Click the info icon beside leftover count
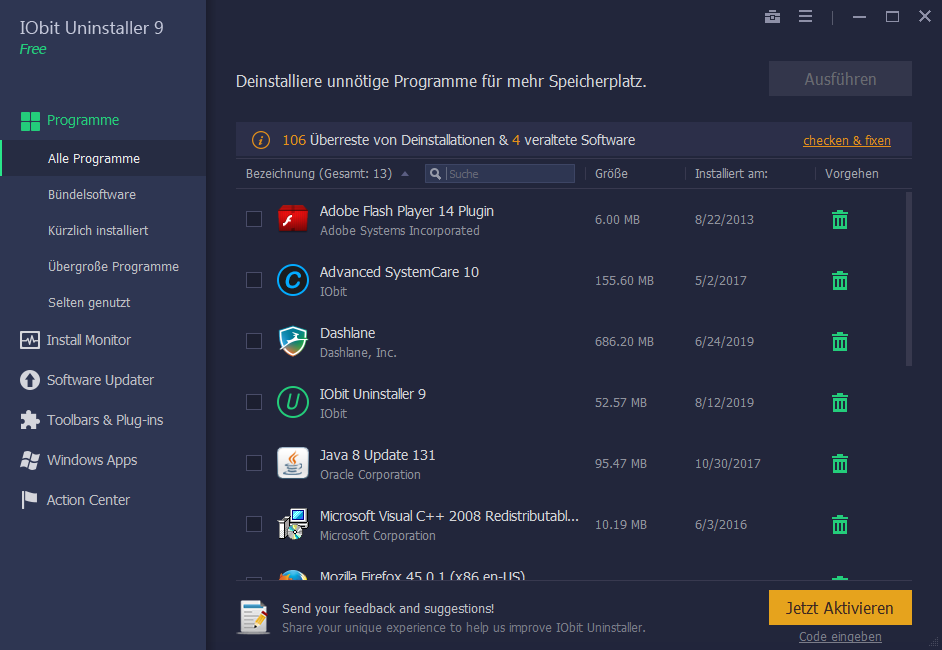The height and width of the screenshot is (650, 942). [261, 140]
